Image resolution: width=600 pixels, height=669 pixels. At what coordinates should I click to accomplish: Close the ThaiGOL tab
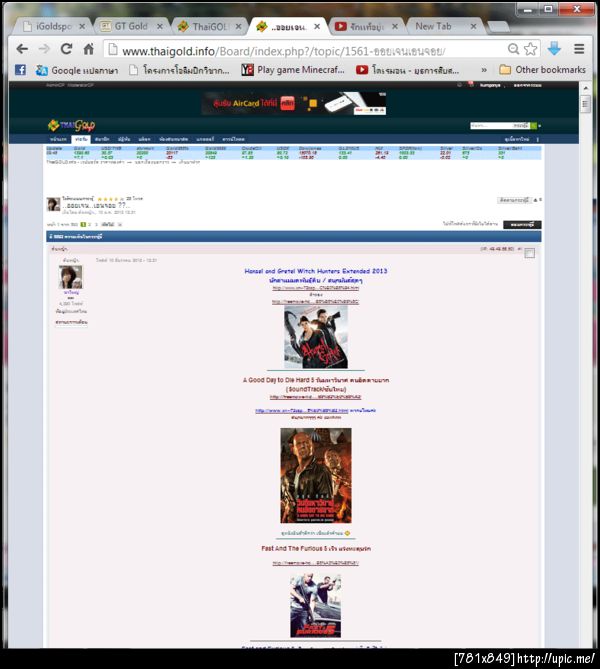[239, 26]
